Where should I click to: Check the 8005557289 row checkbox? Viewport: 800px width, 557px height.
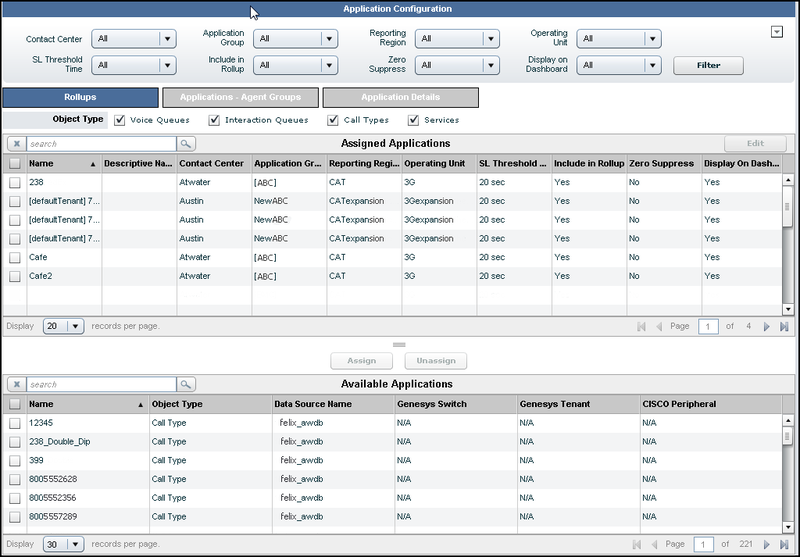pyautogui.click(x=15, y=517)
